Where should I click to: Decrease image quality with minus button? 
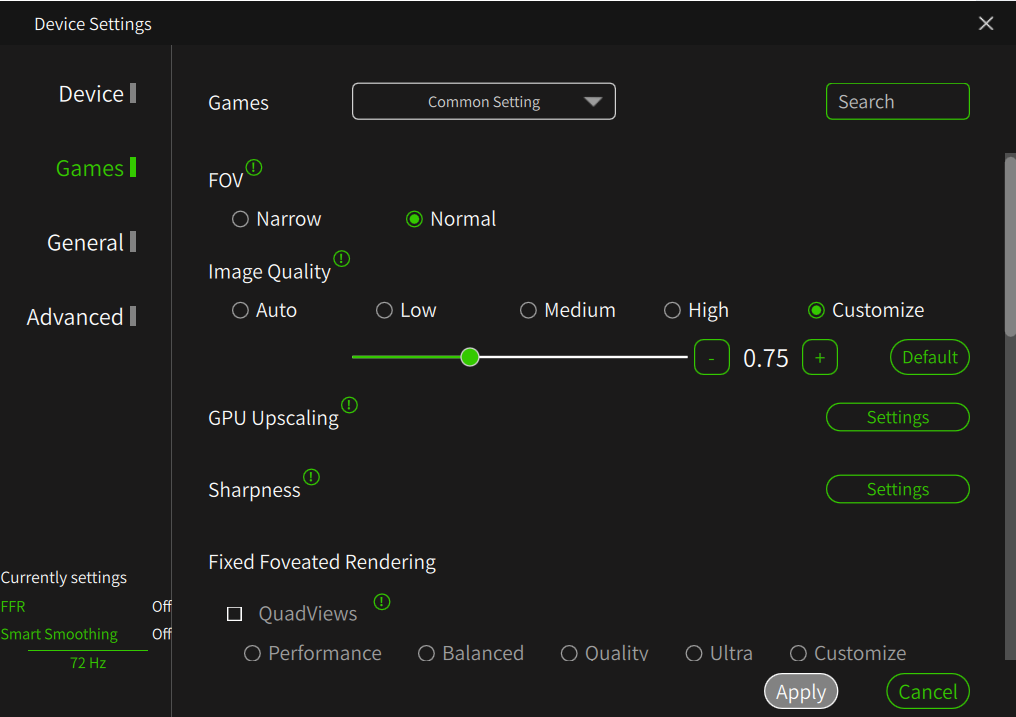click(x=711, y=357)
